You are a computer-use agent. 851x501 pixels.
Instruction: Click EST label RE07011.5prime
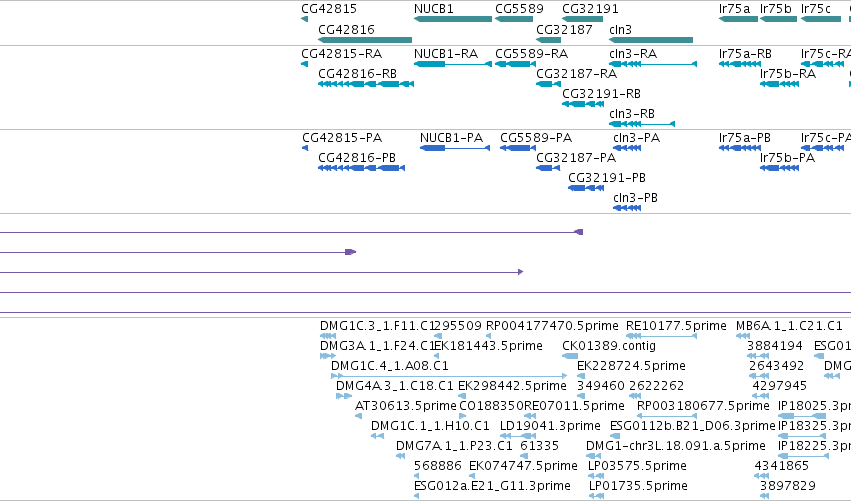574,406
